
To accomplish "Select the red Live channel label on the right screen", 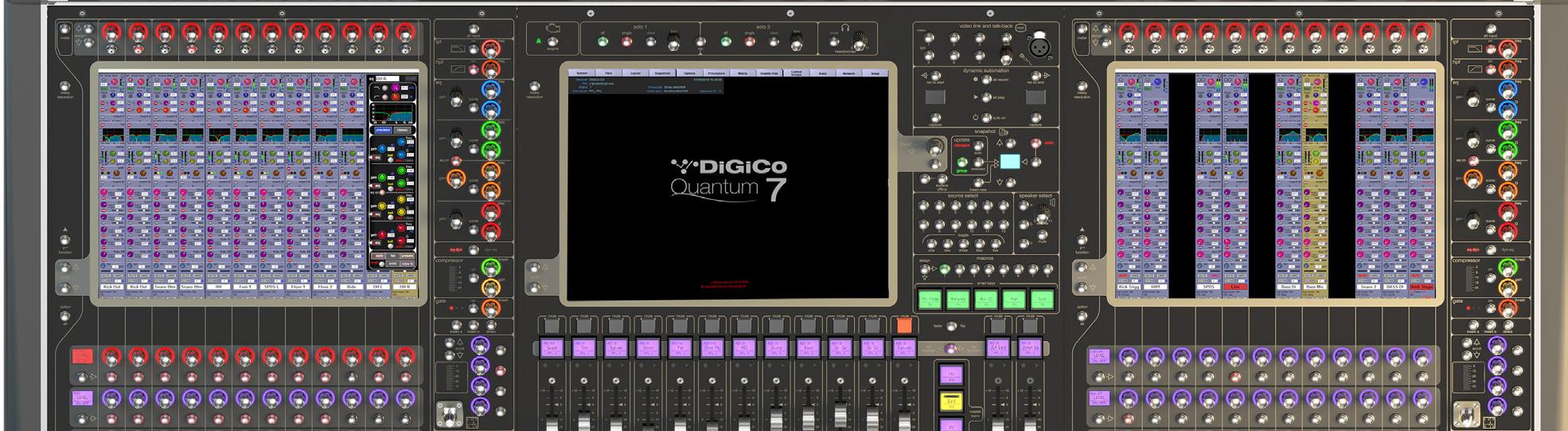I will coord(1235,287).
